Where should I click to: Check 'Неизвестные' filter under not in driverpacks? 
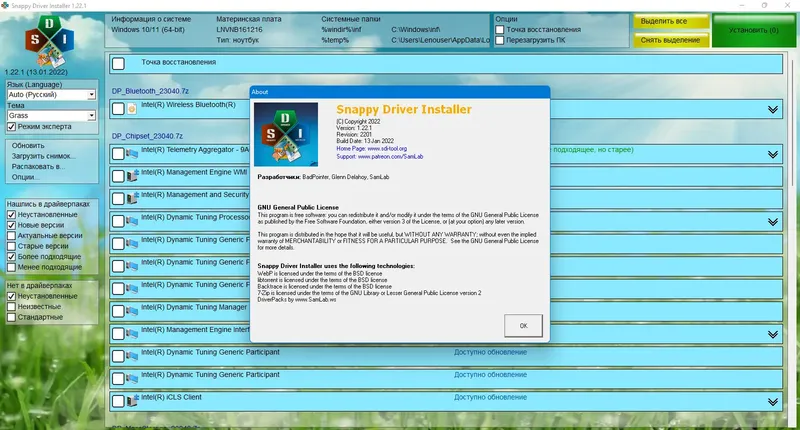click(11, 307)
